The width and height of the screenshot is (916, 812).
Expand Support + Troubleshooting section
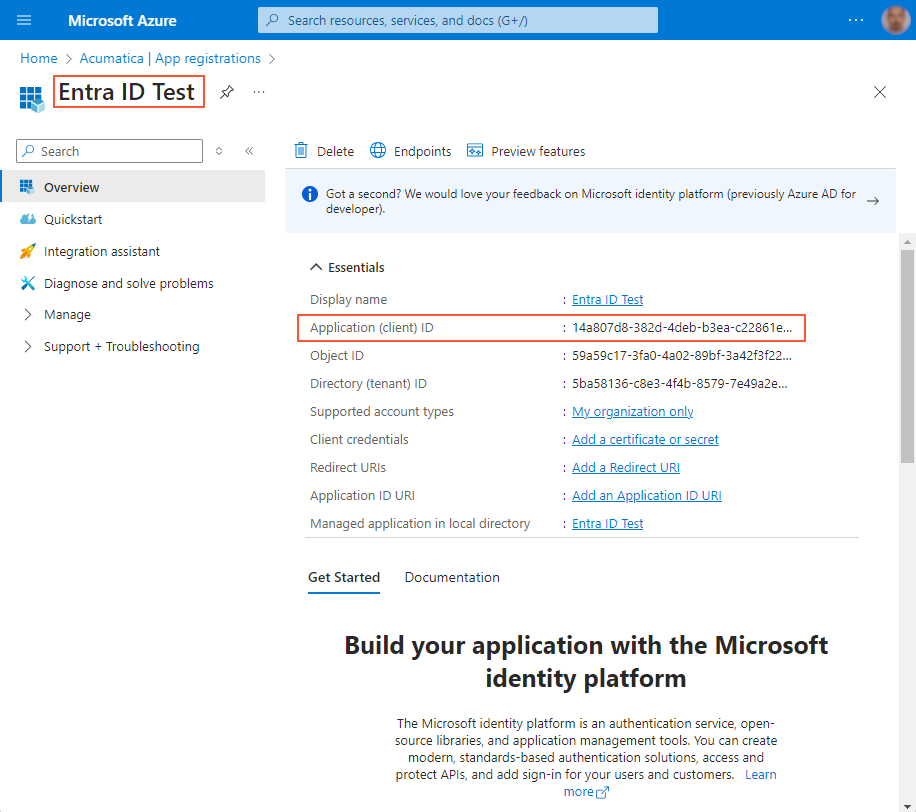point(121,346)
